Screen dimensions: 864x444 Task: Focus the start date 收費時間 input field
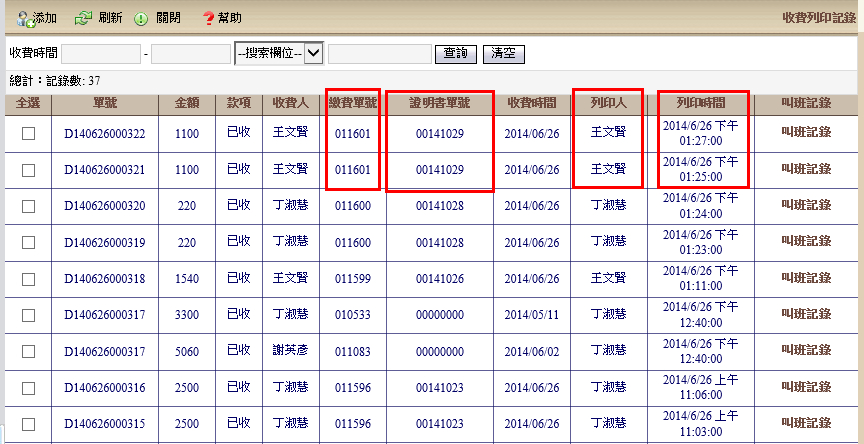101,54
